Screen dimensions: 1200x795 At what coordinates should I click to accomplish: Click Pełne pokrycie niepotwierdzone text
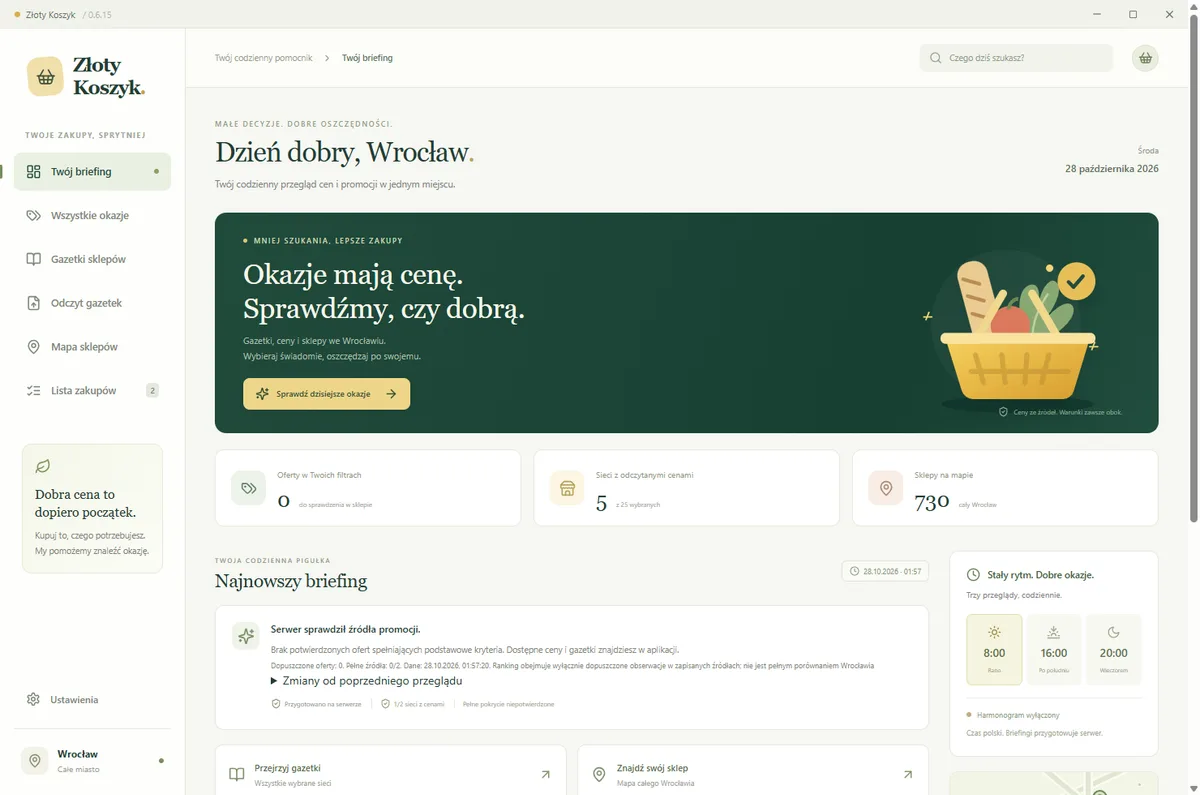coord(508,704)
